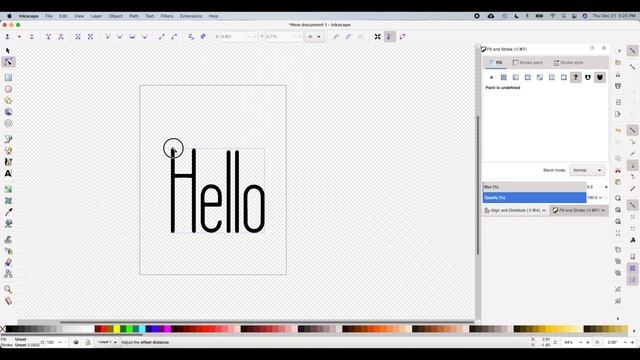Image resolution: width=640 pixels, height=360 pixels.
Task: Select the Ellipse tool
Action: click(8, 89)
